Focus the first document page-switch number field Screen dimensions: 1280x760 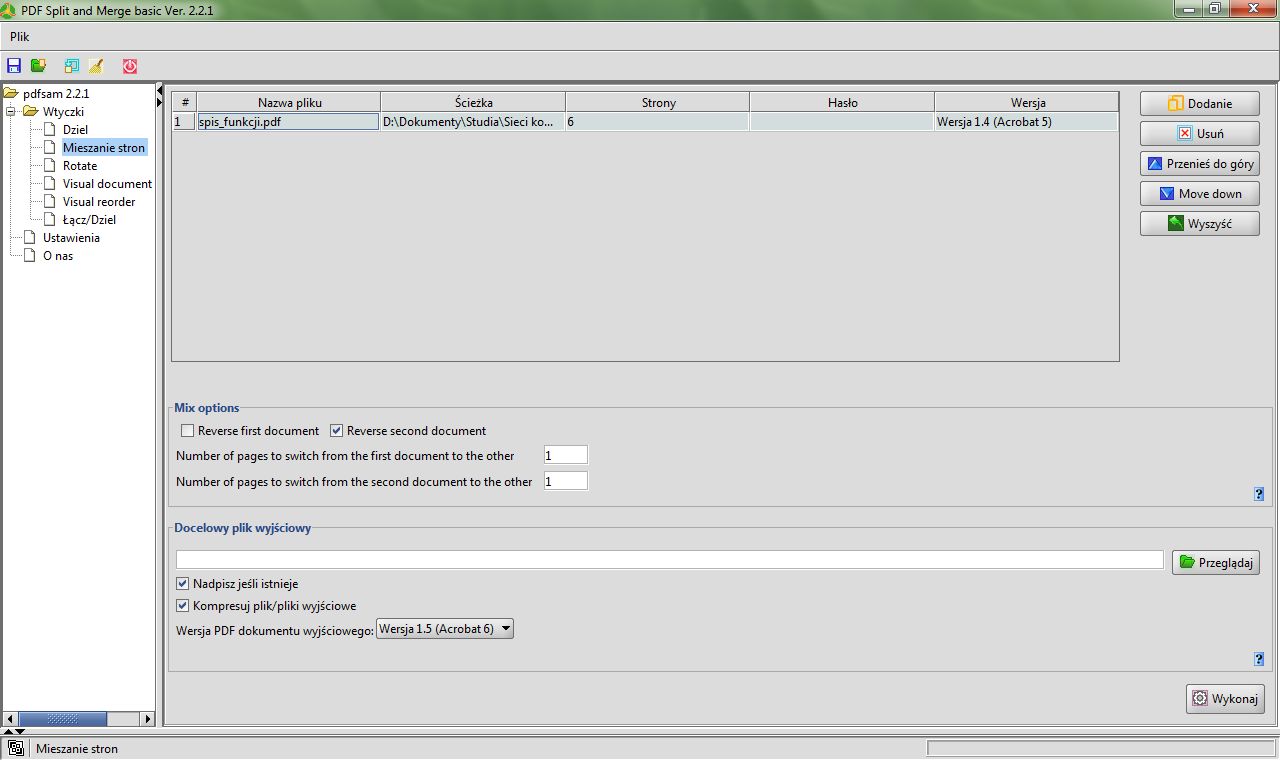(565, 455)
